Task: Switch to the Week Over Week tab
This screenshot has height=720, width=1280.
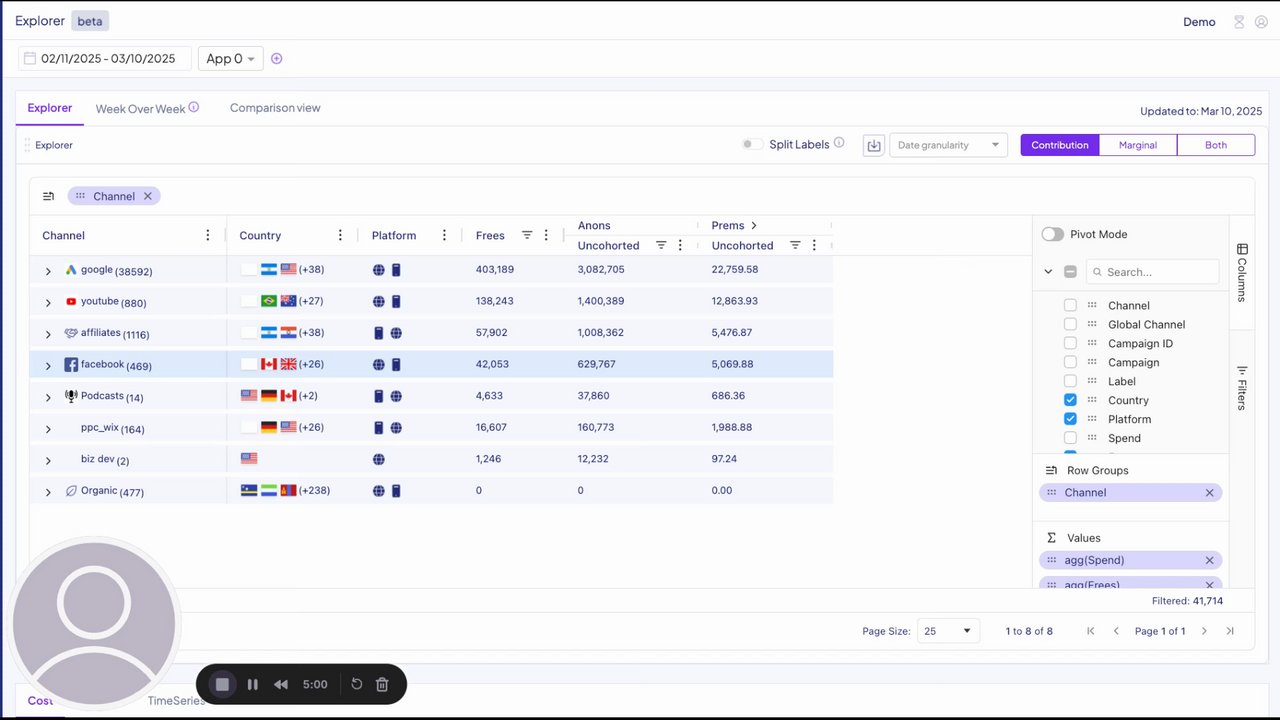Action: pyautogui.click(x=140, y=108)
